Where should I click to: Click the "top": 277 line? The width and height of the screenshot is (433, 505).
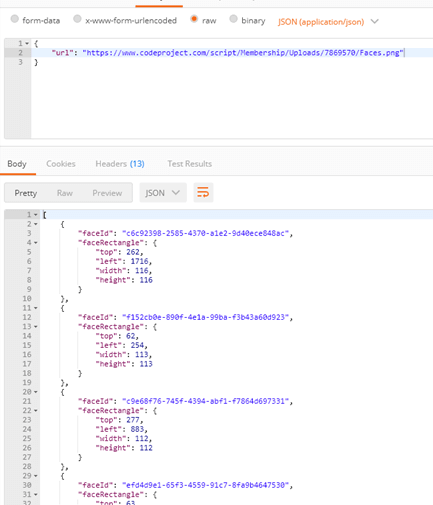119,420
